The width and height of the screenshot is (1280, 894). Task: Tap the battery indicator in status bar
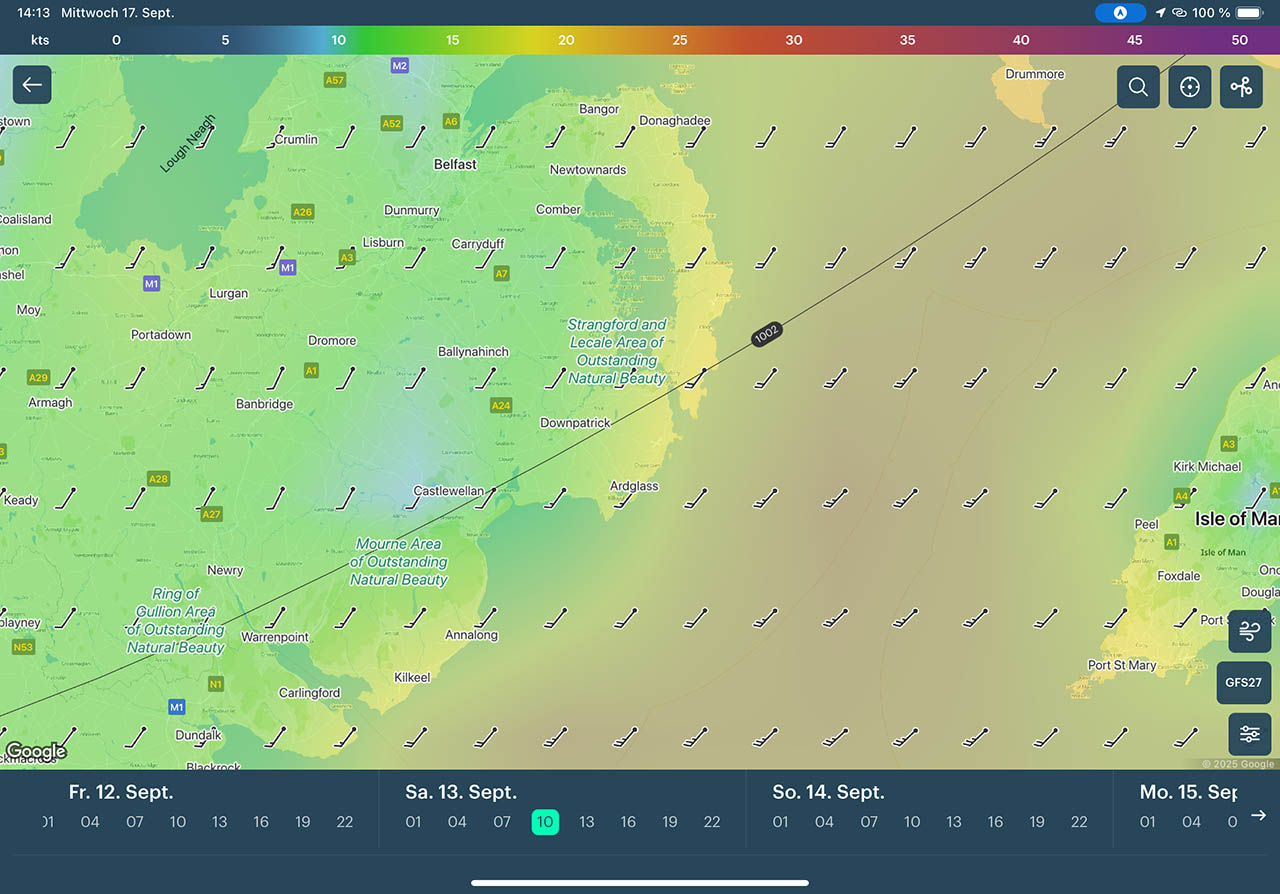[1249, 13]
